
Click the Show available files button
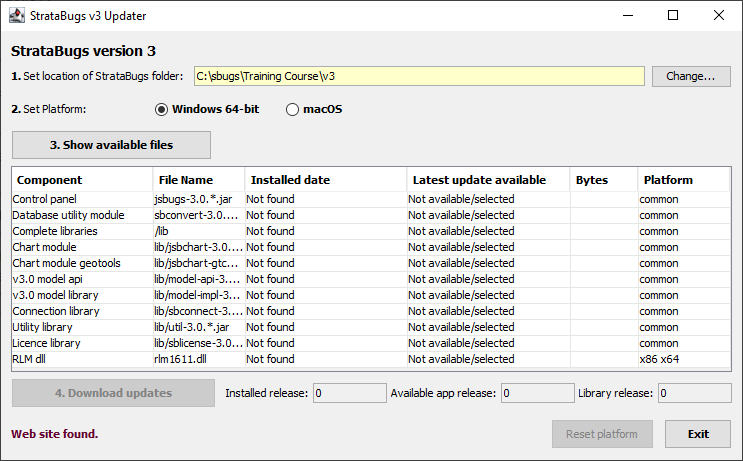[x=111, y=145]
